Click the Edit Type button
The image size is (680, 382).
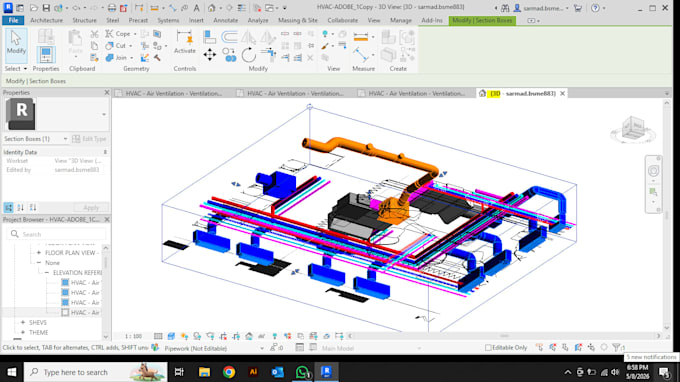click(89, 139)
